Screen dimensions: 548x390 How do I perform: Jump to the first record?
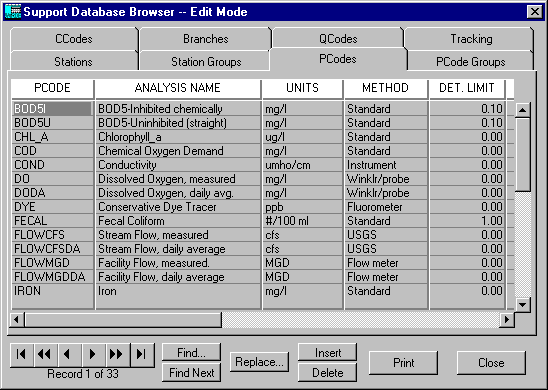point(22,355)
